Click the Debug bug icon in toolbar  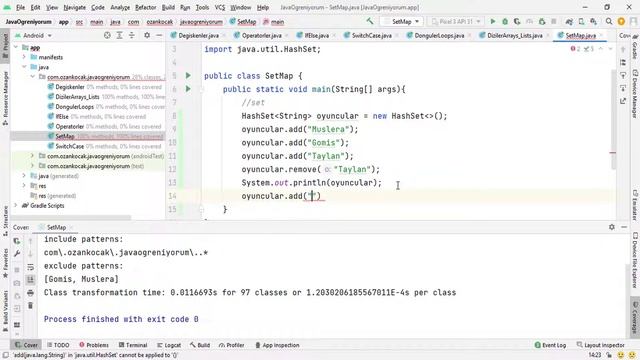505,21
